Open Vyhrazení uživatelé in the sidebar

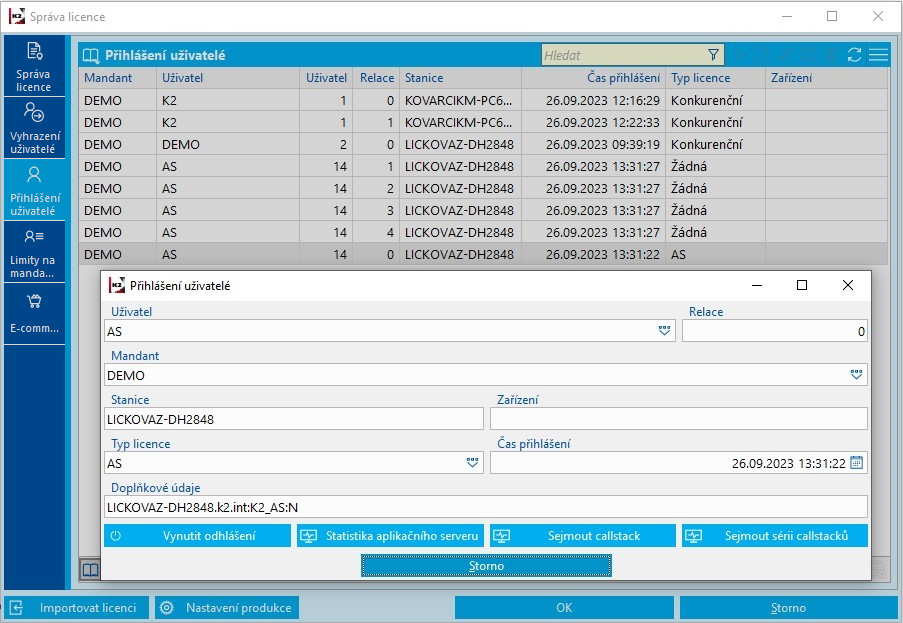(x=34, y=128)
